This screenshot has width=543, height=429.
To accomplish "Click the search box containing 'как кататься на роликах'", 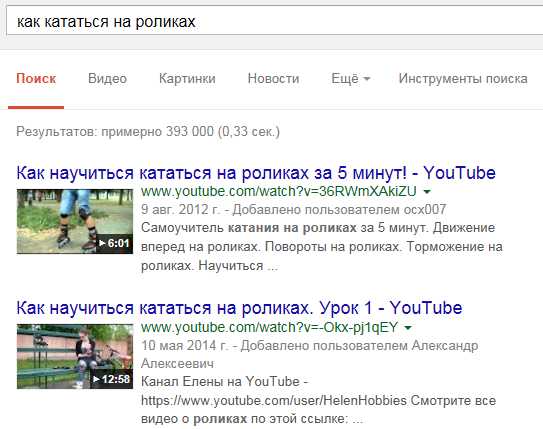I will [274, 21].
